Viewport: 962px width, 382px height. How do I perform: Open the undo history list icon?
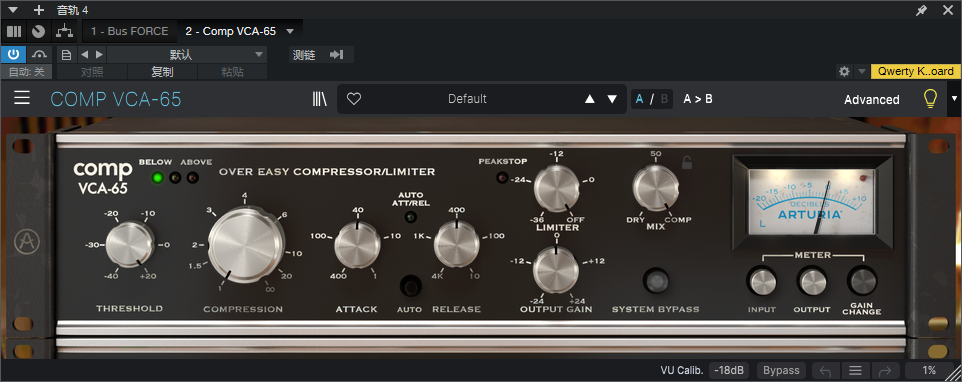[855, 370]
